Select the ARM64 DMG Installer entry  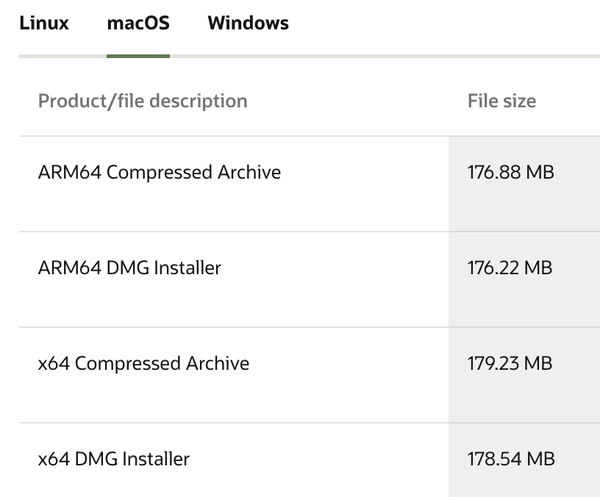129,268
